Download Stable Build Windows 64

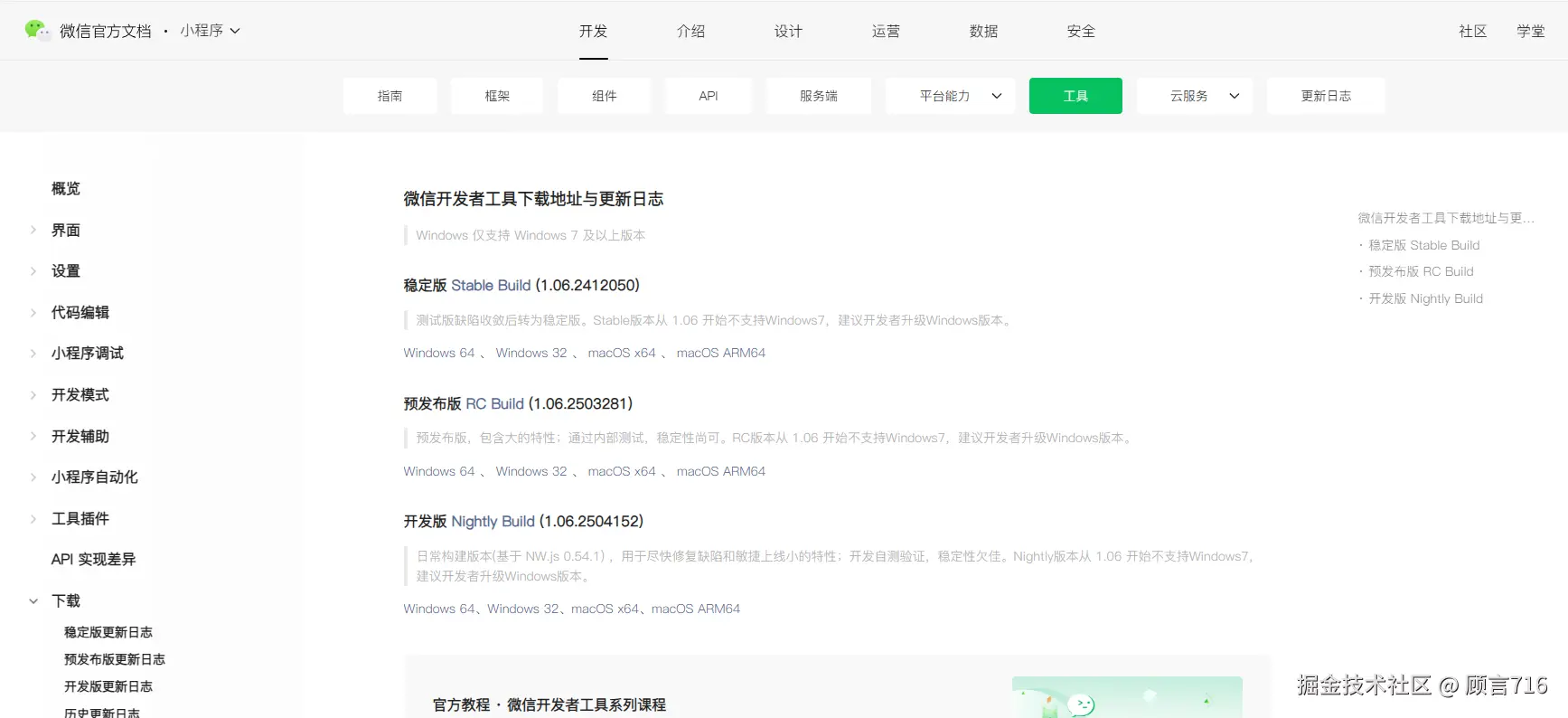tap(439, 353)
